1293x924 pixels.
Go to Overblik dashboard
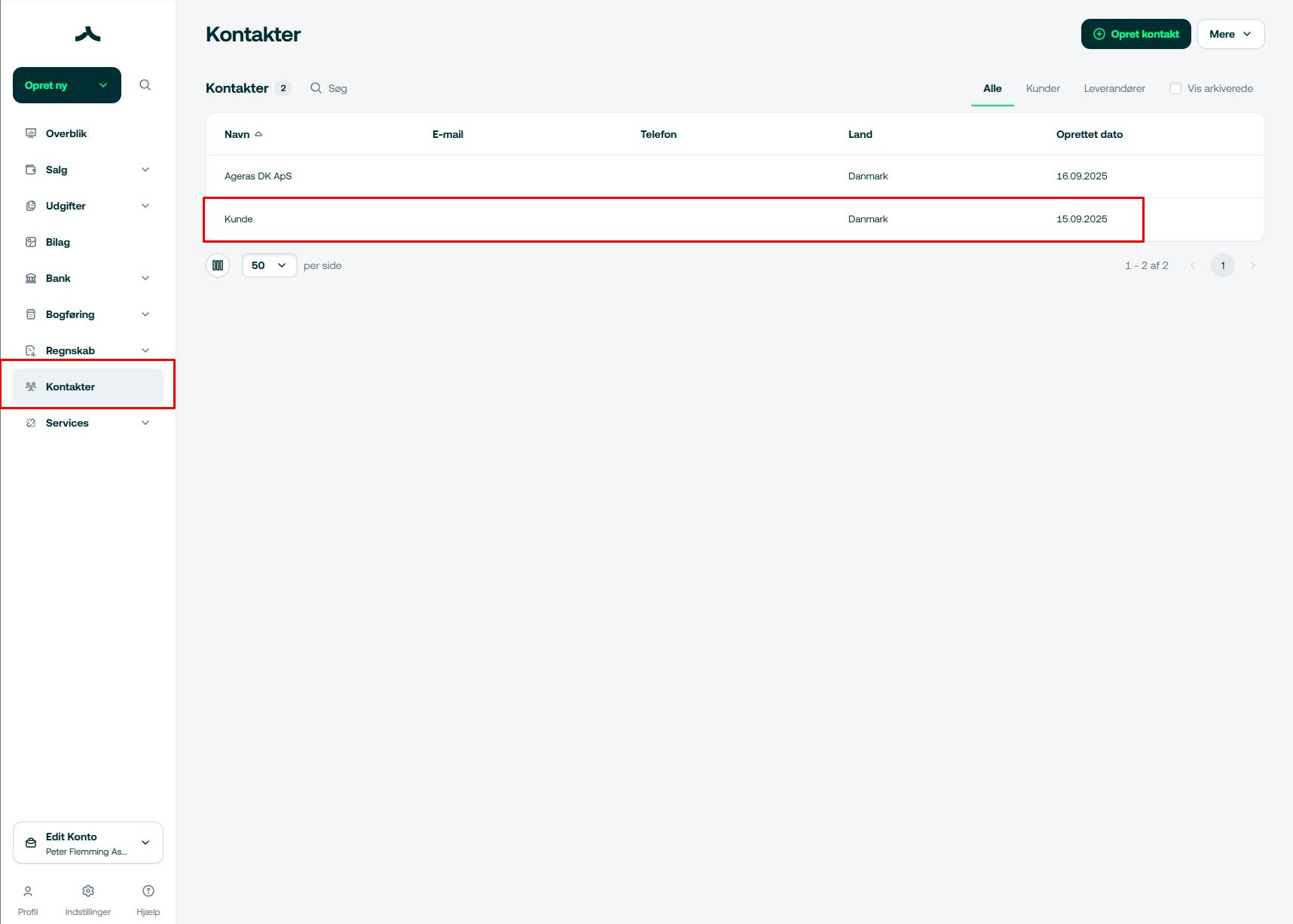pyautogui.click(x=66, y=133)
